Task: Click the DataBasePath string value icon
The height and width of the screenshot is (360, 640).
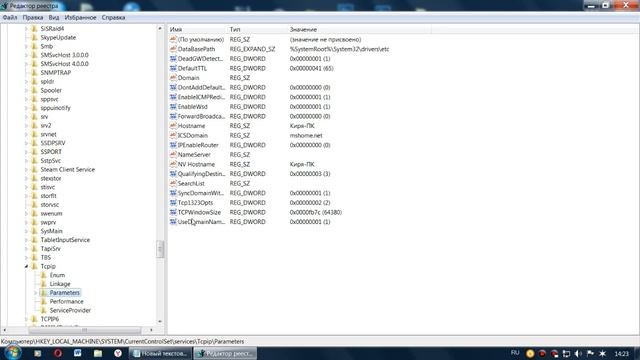Action: (173, 49)
